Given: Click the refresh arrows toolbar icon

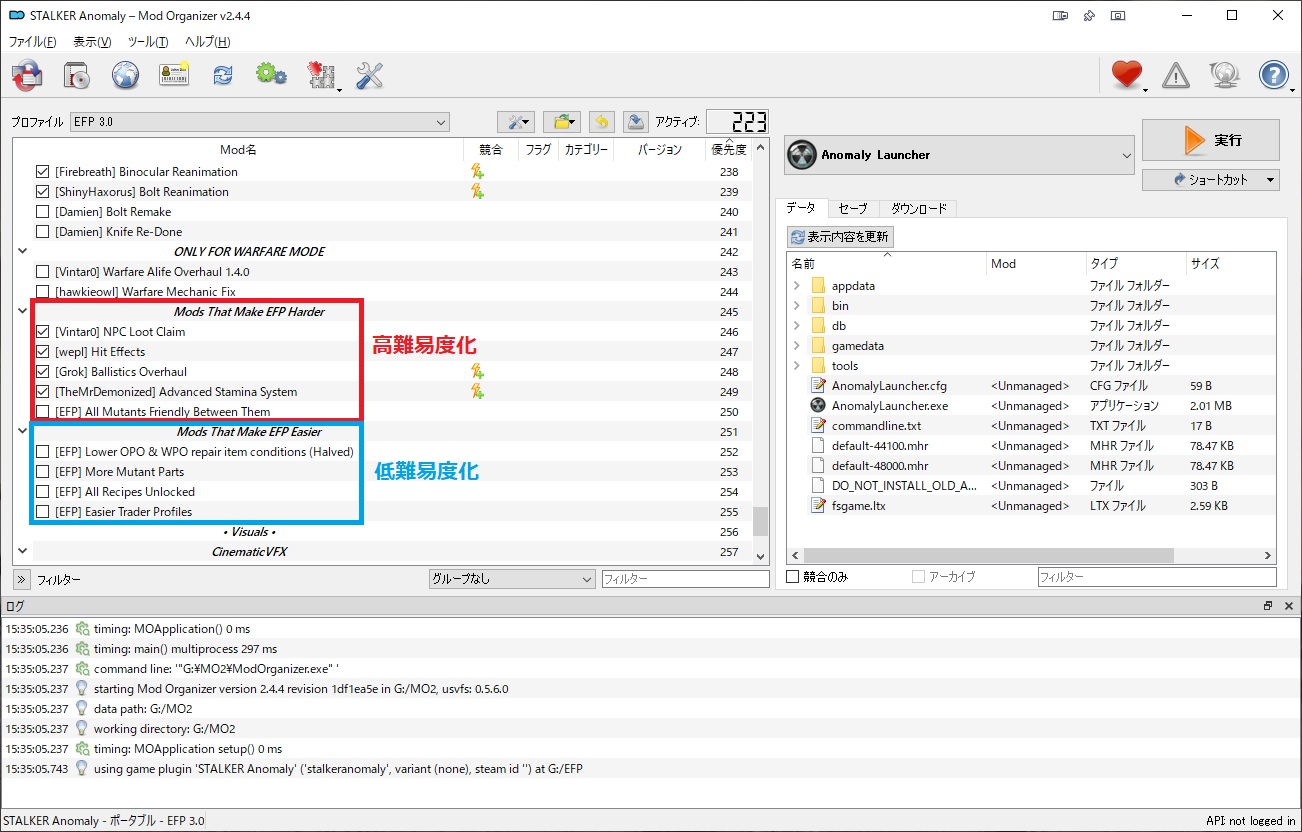Looking at the screenshot, I should click(222, 75).
